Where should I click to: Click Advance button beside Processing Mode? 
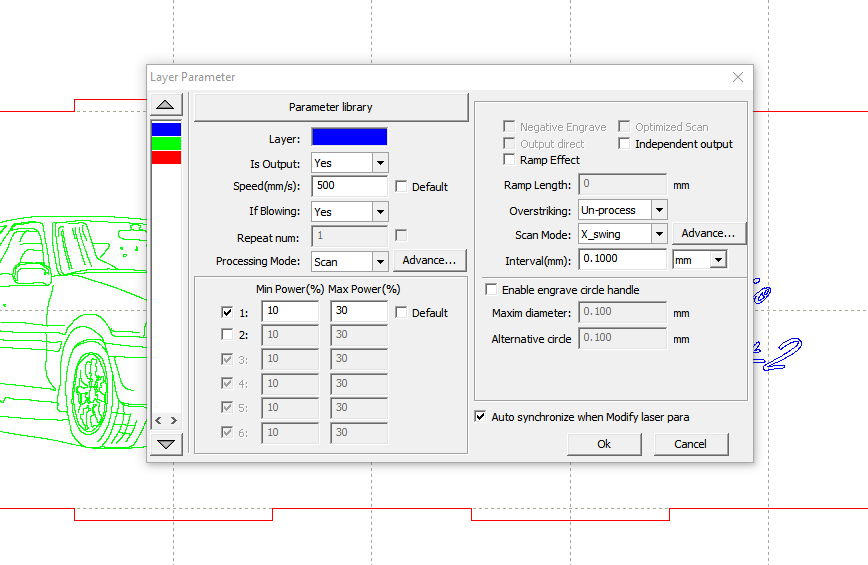tap(430, 260)
